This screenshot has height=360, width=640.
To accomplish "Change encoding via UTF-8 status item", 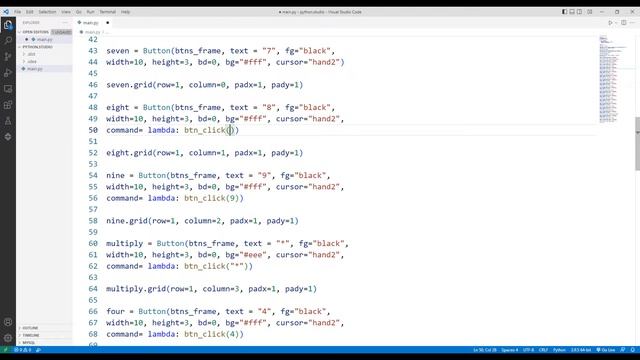I will pyautogui.click(x=528, y=350).
